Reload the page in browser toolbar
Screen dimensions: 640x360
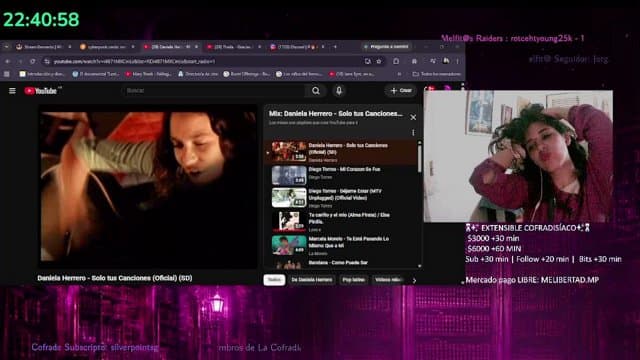(x=33, y=61)
